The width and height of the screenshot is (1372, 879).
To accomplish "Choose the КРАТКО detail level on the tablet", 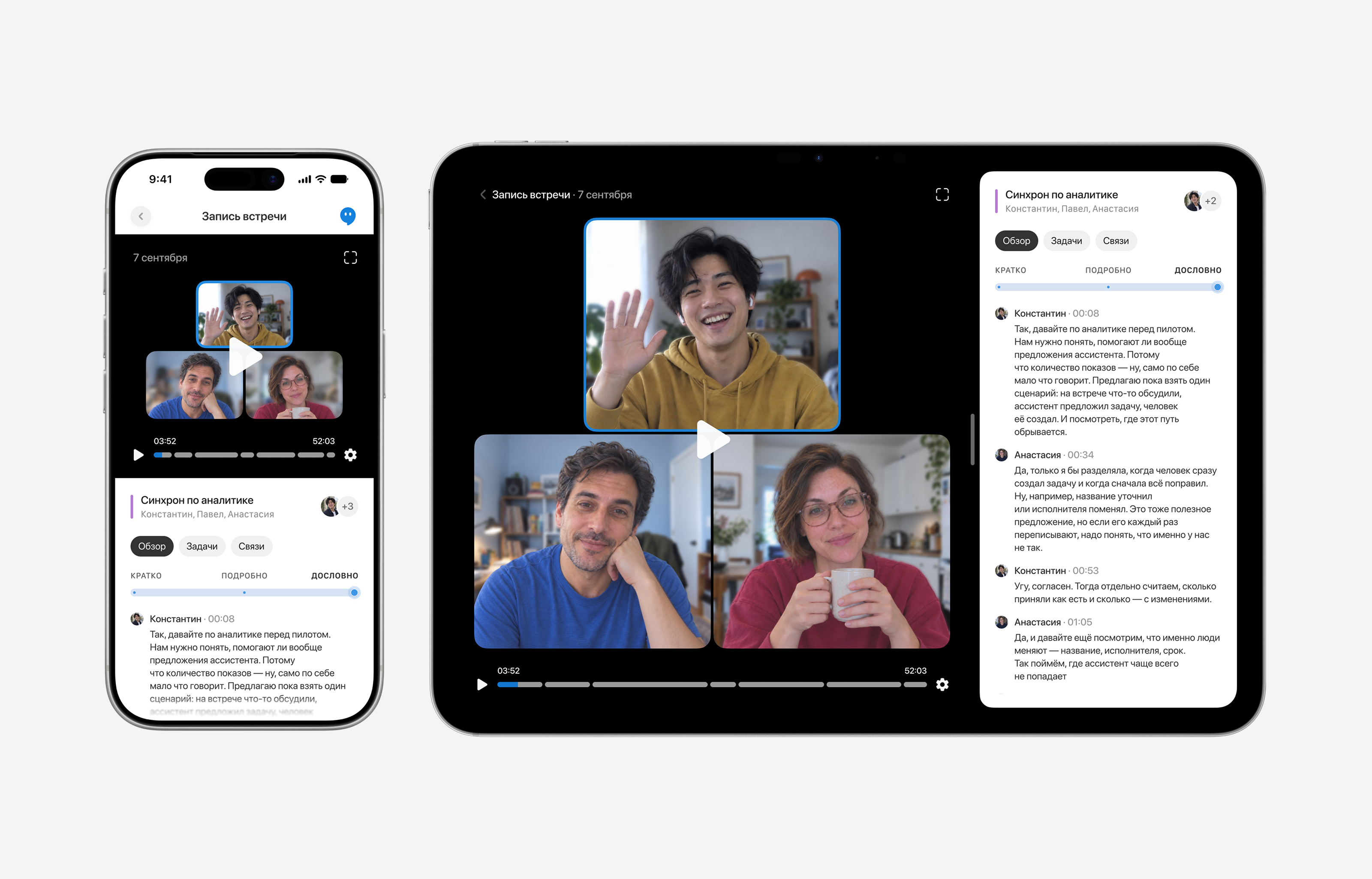I will [x=1010, y=270].
